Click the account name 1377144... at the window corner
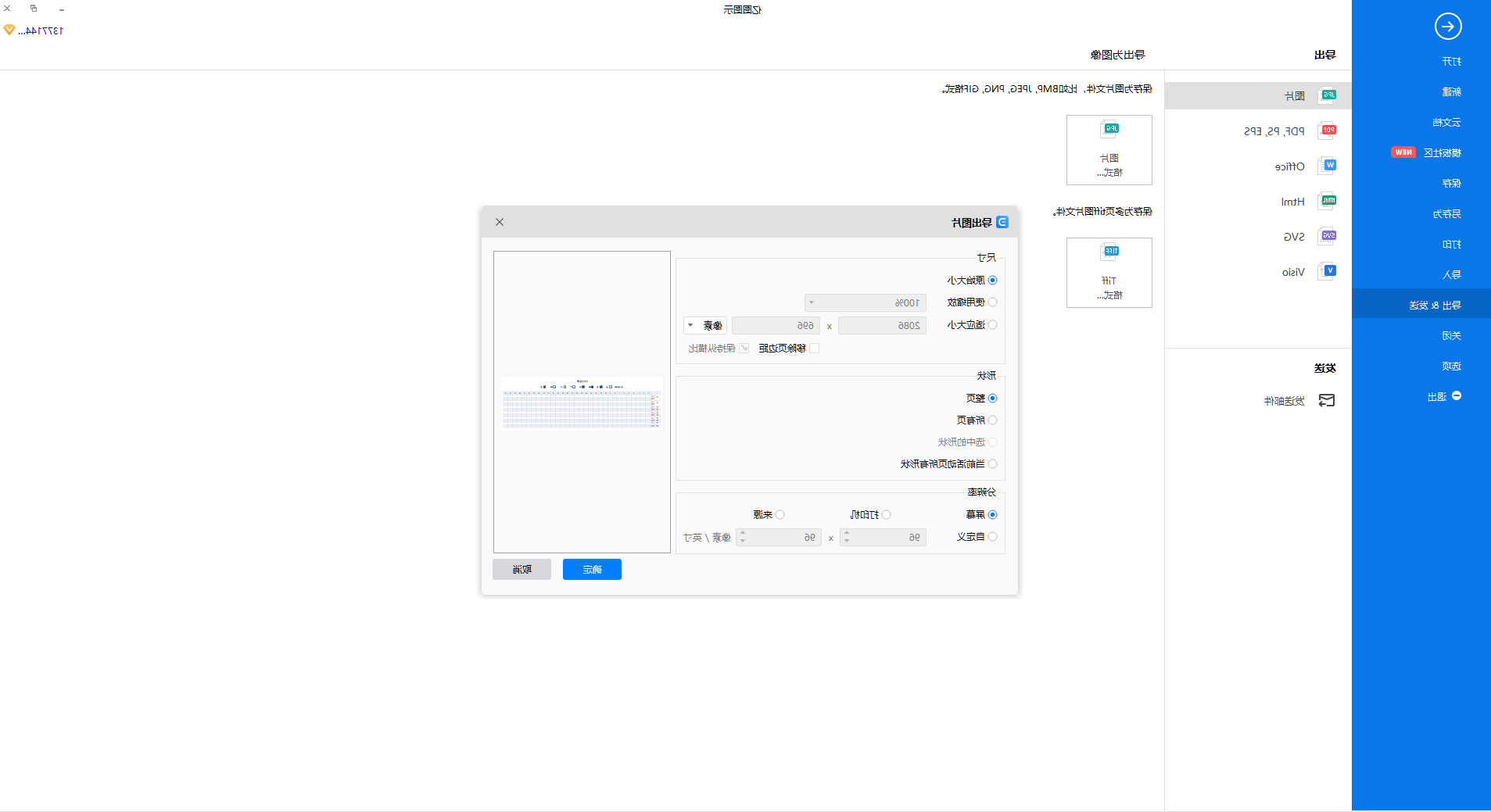Viewport: 1491px width, 812px height. click(41, 30)
